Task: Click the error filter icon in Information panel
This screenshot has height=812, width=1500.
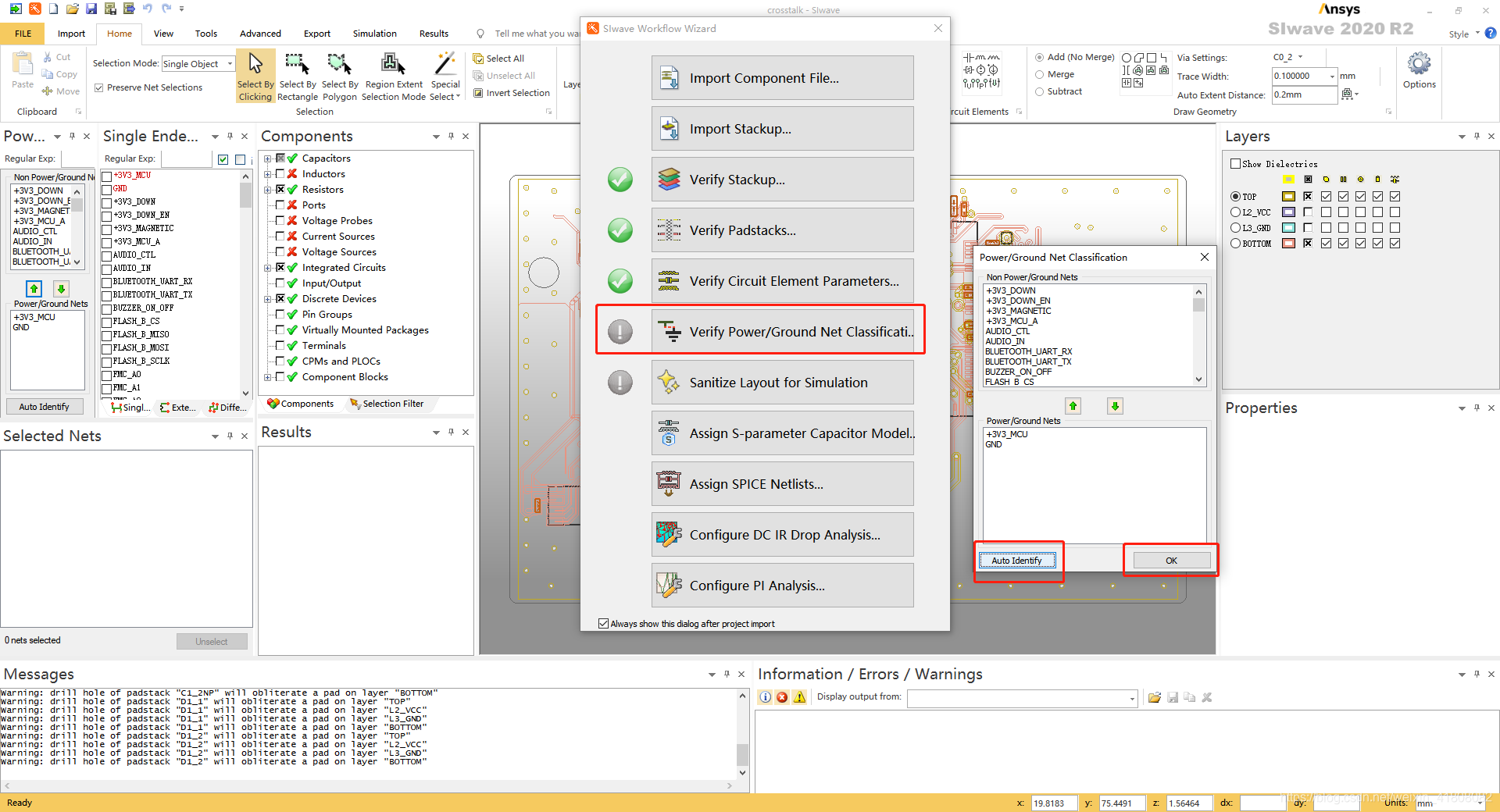Action: (x=782, y=697)
